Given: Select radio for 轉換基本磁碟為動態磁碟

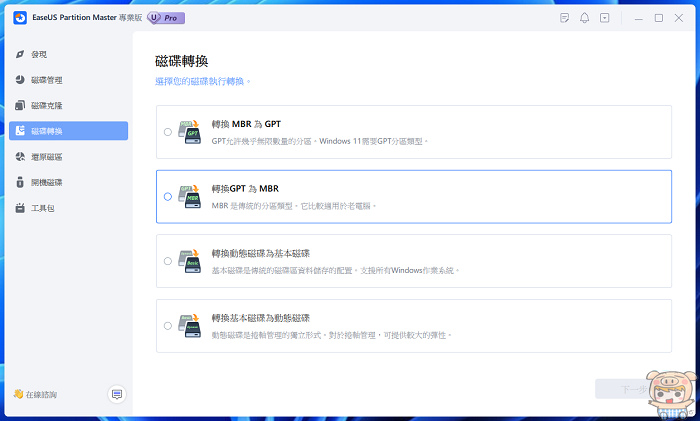Looking at the screenshot, I should coord(167,326).
